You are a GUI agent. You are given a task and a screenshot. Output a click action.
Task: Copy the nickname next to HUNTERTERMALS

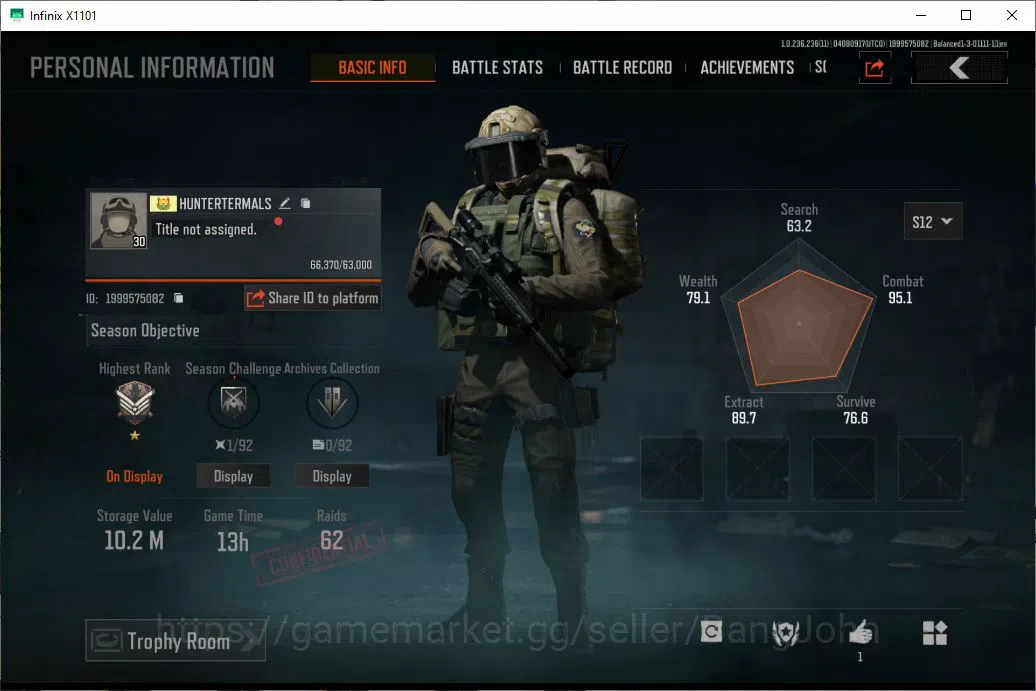pyautogui.click(x=305, y=203)
